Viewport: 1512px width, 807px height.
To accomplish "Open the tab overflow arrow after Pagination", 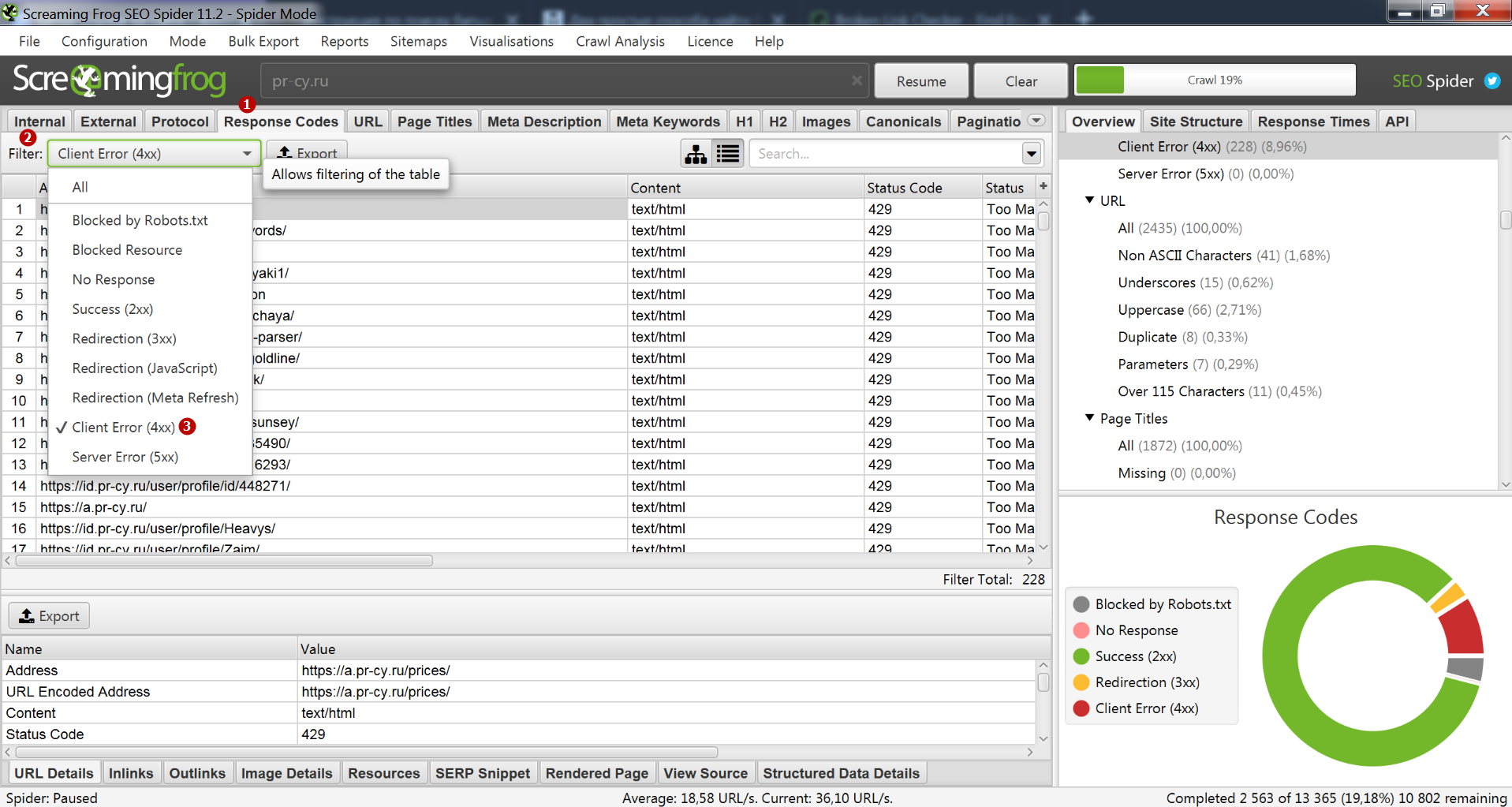I will (1037, 121).
